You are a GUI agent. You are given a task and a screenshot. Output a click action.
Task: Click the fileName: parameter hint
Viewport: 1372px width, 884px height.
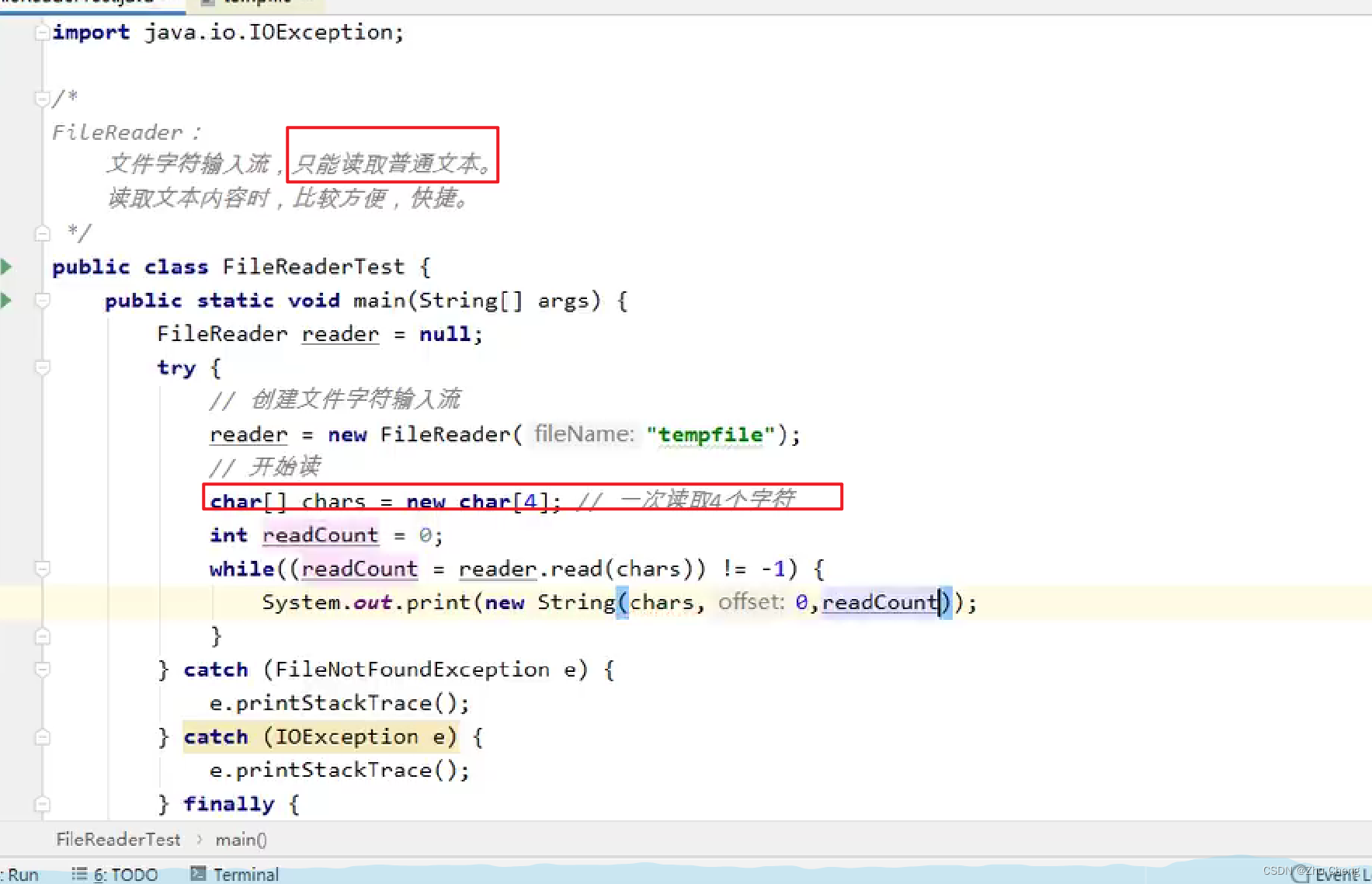(x=584, y=433)
